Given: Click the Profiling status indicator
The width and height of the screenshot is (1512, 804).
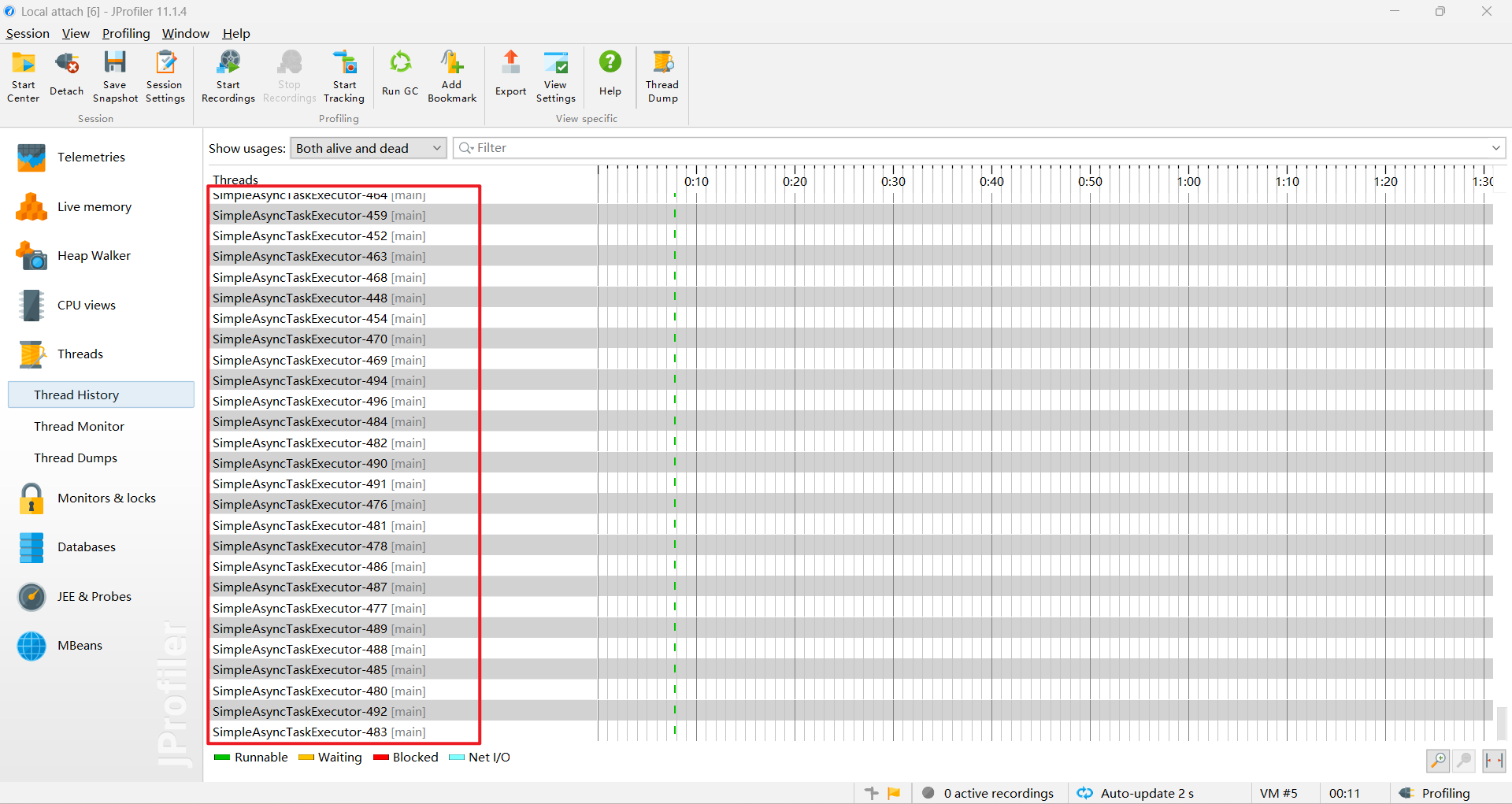Looking at the screenshot, I should click(1435, 793).
